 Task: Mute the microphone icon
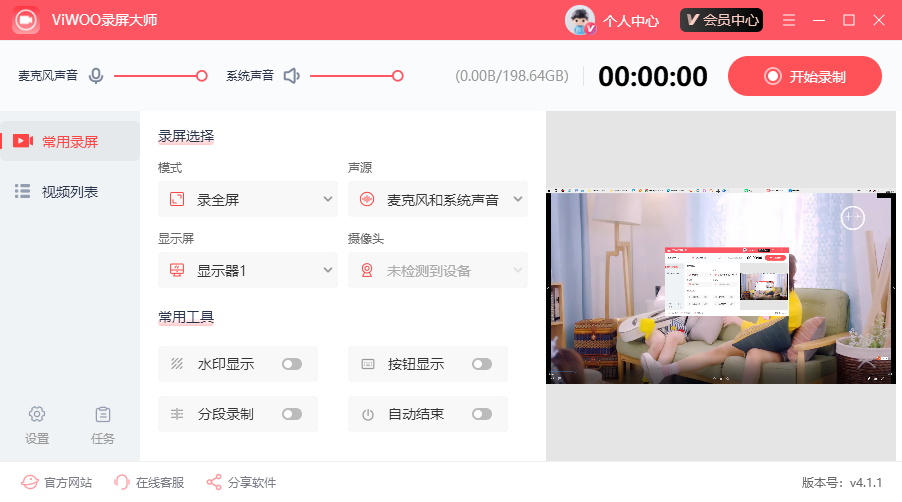point(96,76)
